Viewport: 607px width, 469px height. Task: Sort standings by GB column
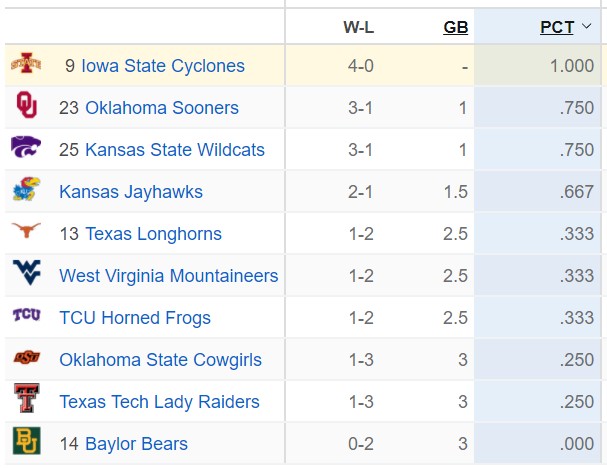click(456, 27)
